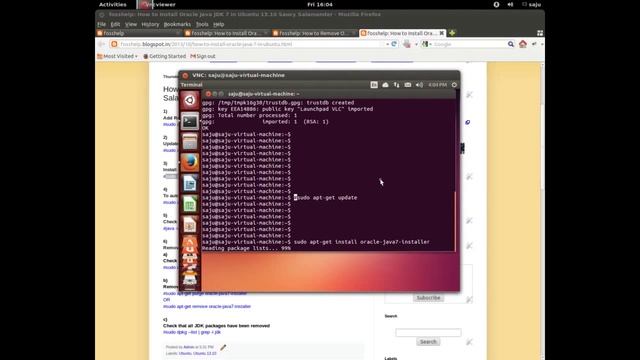The image size is (640, 360).
Task: Switch to 'fosshelp: How to Remove O...' tab
Action: click(x=314, y=33)
